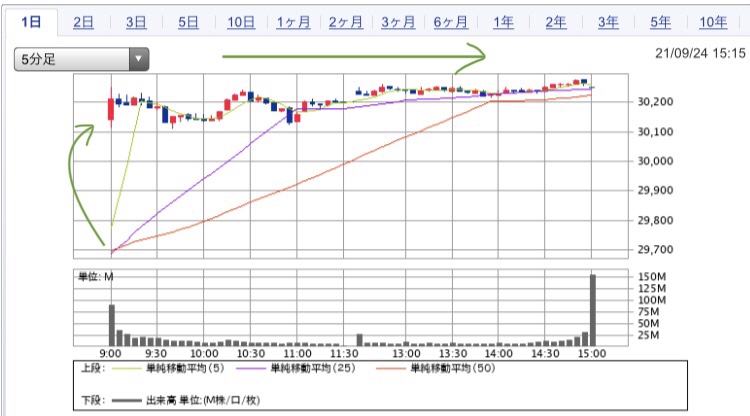Click the 14:00 time axis label
Screen dimensions: 750x416
pyautogui.click(x=498, y=354)
